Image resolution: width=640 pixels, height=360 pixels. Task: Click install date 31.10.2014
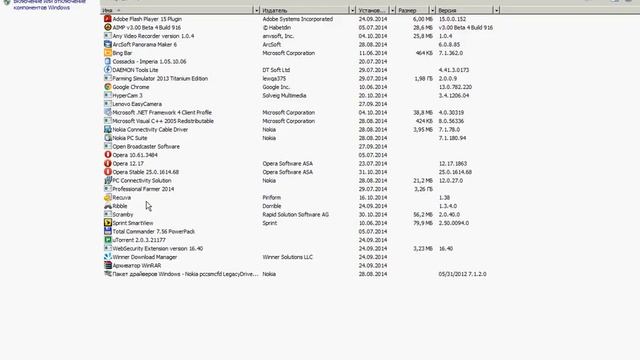coord(373,172)
